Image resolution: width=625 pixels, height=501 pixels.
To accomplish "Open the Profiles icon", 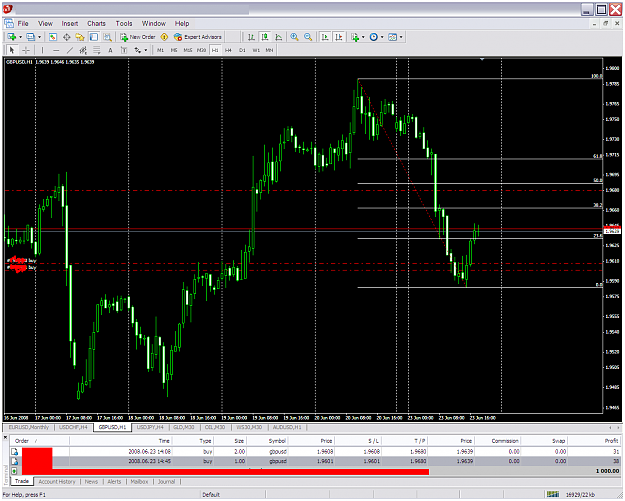I will coord(30,37).
